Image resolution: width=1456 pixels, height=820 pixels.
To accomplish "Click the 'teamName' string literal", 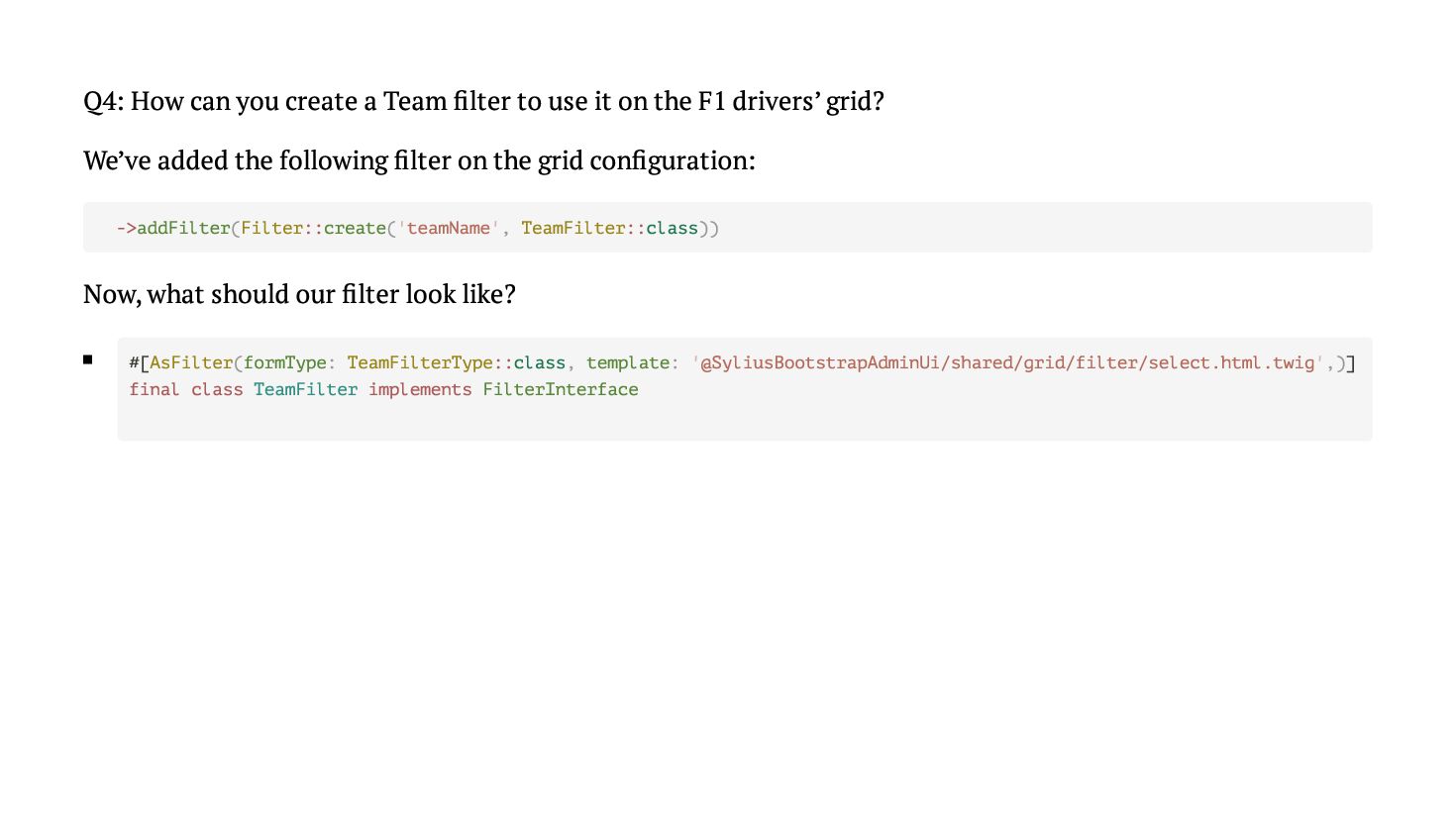I will point(449,228).
